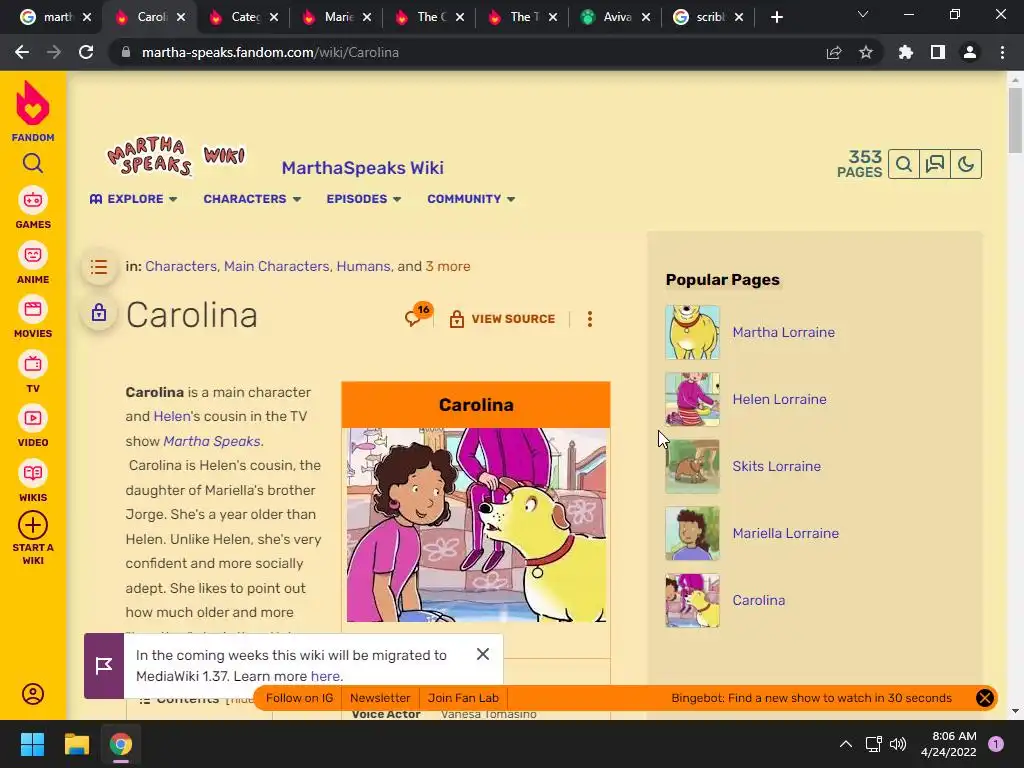The image size is (1024, 768).
Task: Open the Carolina infobox image
Action: pyautogui.click(x=476, y=524)
